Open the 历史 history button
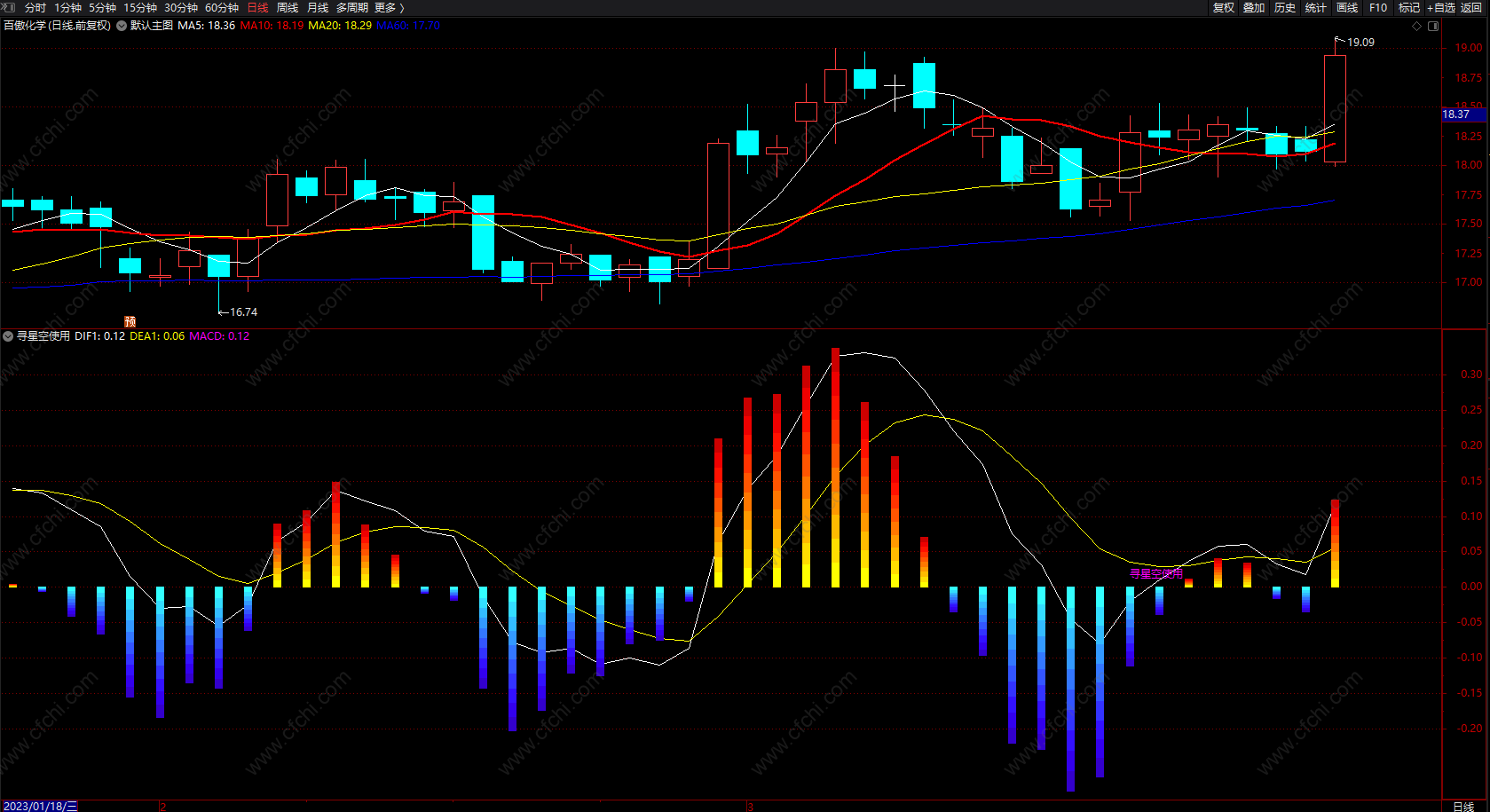 [1285, 8]
